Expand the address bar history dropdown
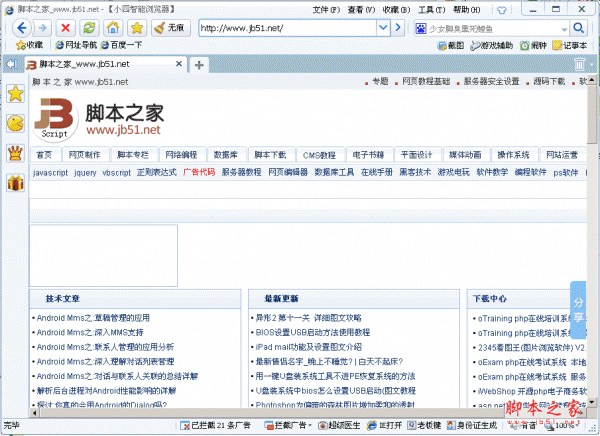This screenshot has height=436, width=600. point(383,28)
